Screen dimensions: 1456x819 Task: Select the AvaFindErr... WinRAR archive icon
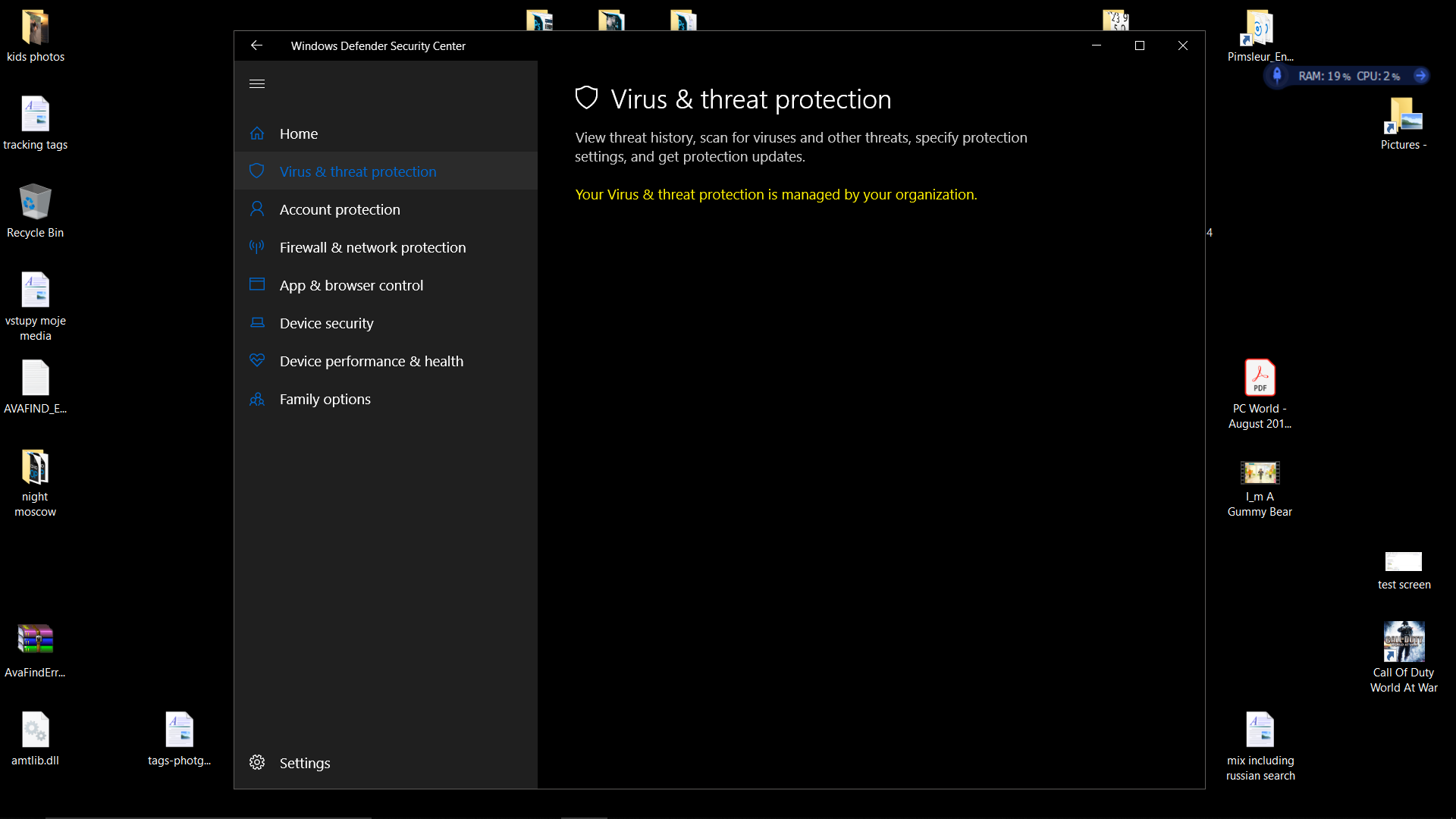[x=35, y=651]
